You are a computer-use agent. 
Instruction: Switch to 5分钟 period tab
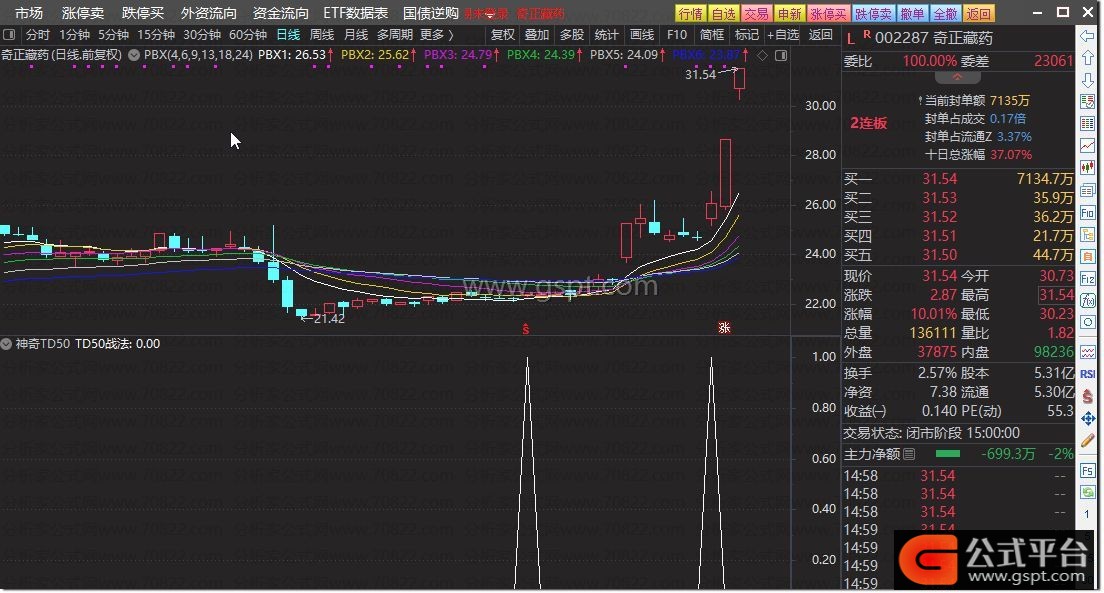(x=113, y=35)
